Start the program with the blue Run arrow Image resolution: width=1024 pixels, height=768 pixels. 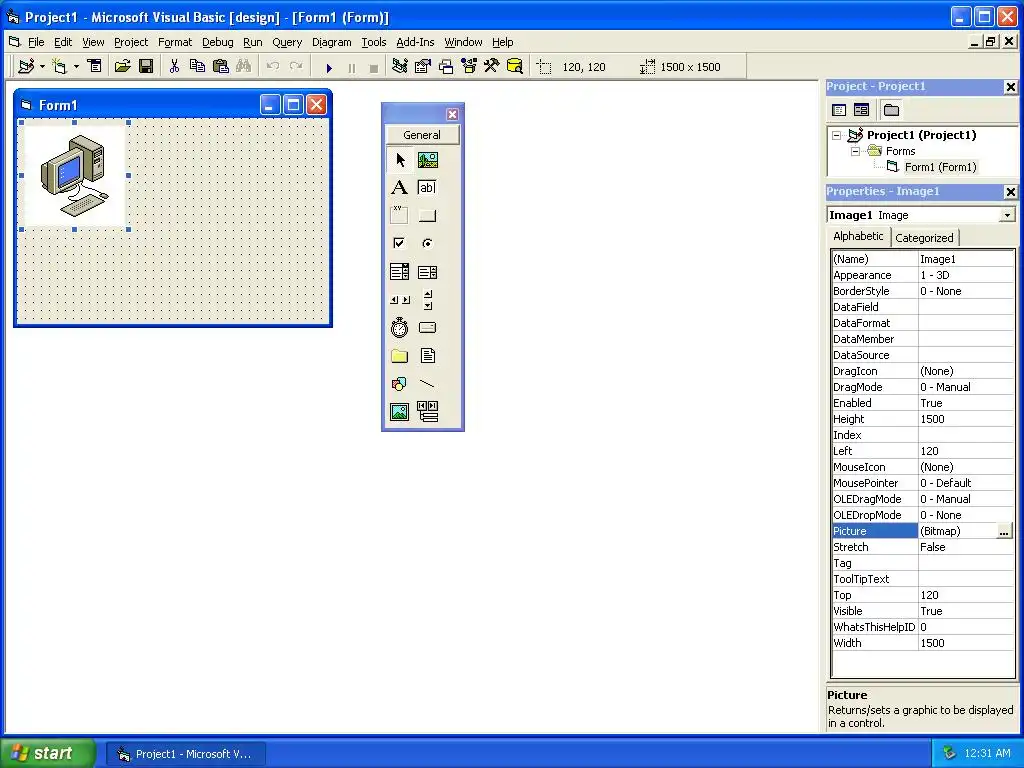tap(329, 67)
